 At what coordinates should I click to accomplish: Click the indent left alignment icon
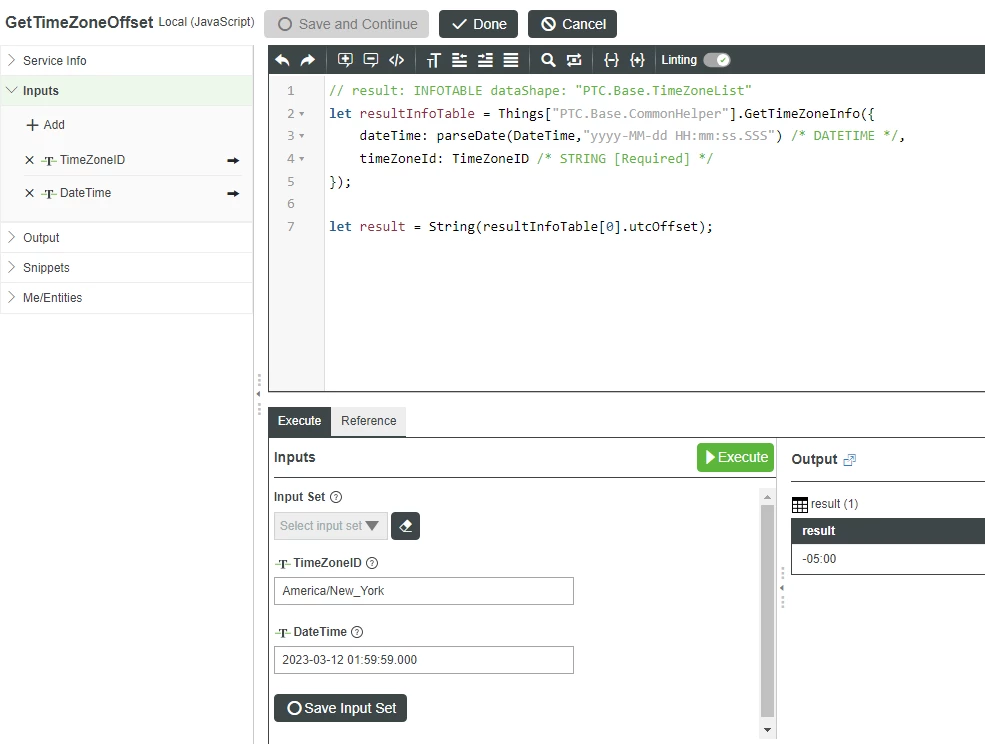click(x=460, y=60)
